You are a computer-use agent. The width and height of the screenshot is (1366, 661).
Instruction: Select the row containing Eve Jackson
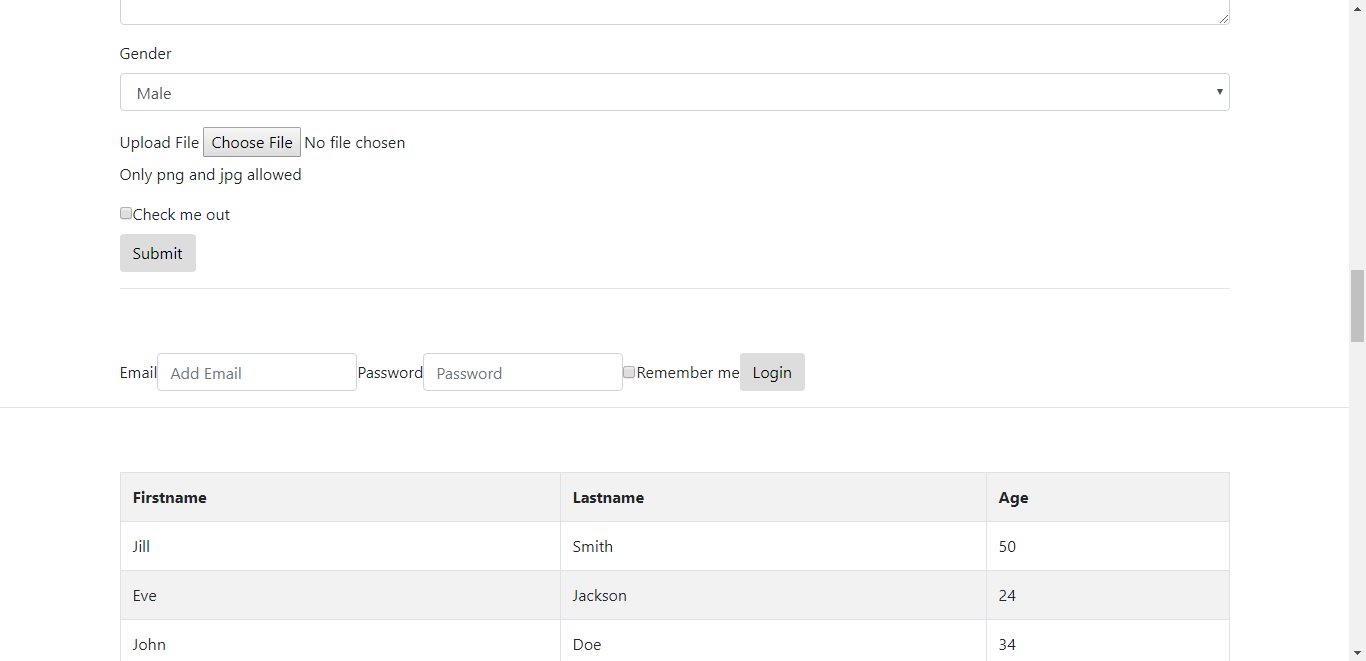point(144,595)
